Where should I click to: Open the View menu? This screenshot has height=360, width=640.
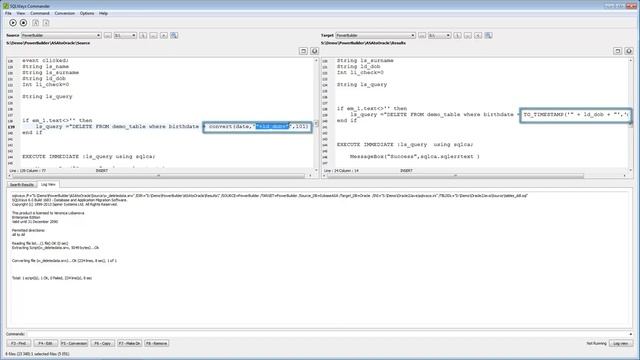[x=20, y=13]
